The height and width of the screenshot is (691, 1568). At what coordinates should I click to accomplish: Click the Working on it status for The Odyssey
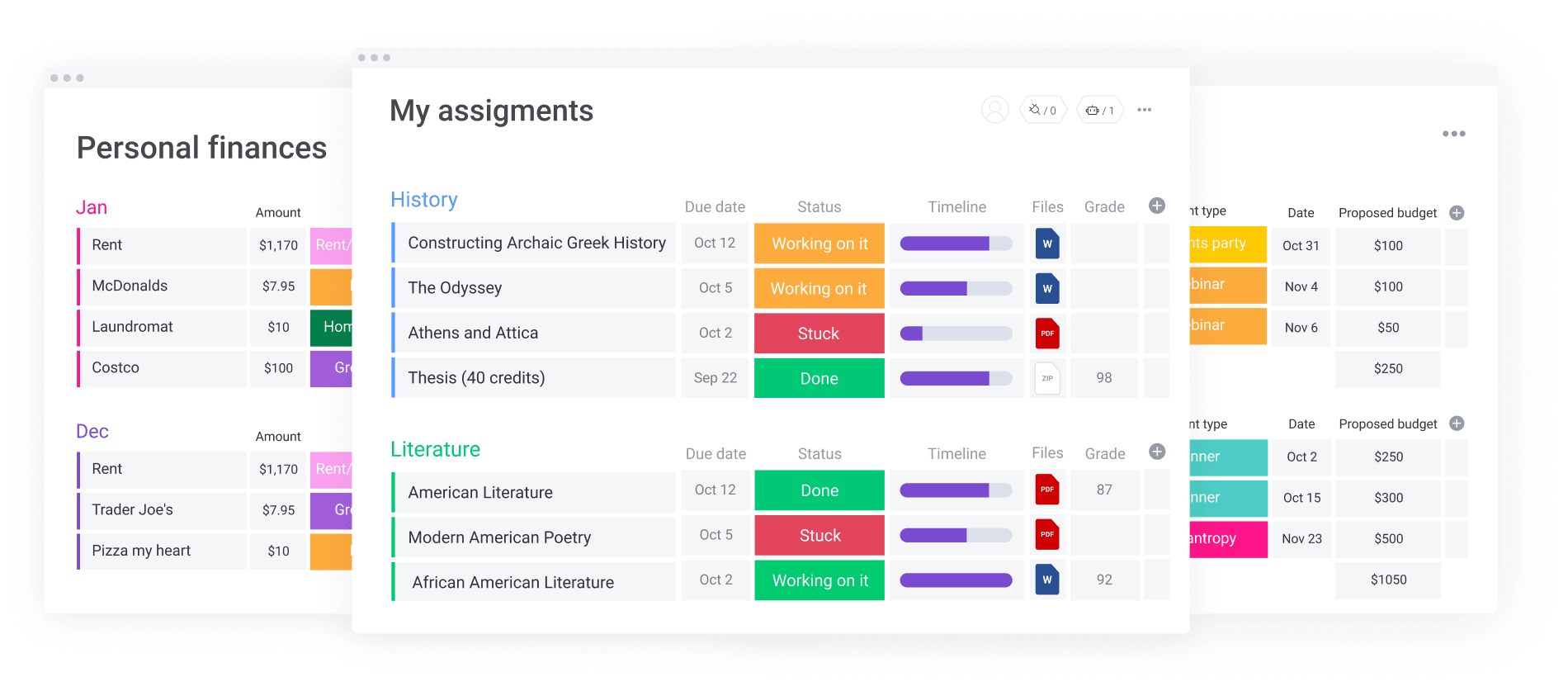(x=819, y=288)
